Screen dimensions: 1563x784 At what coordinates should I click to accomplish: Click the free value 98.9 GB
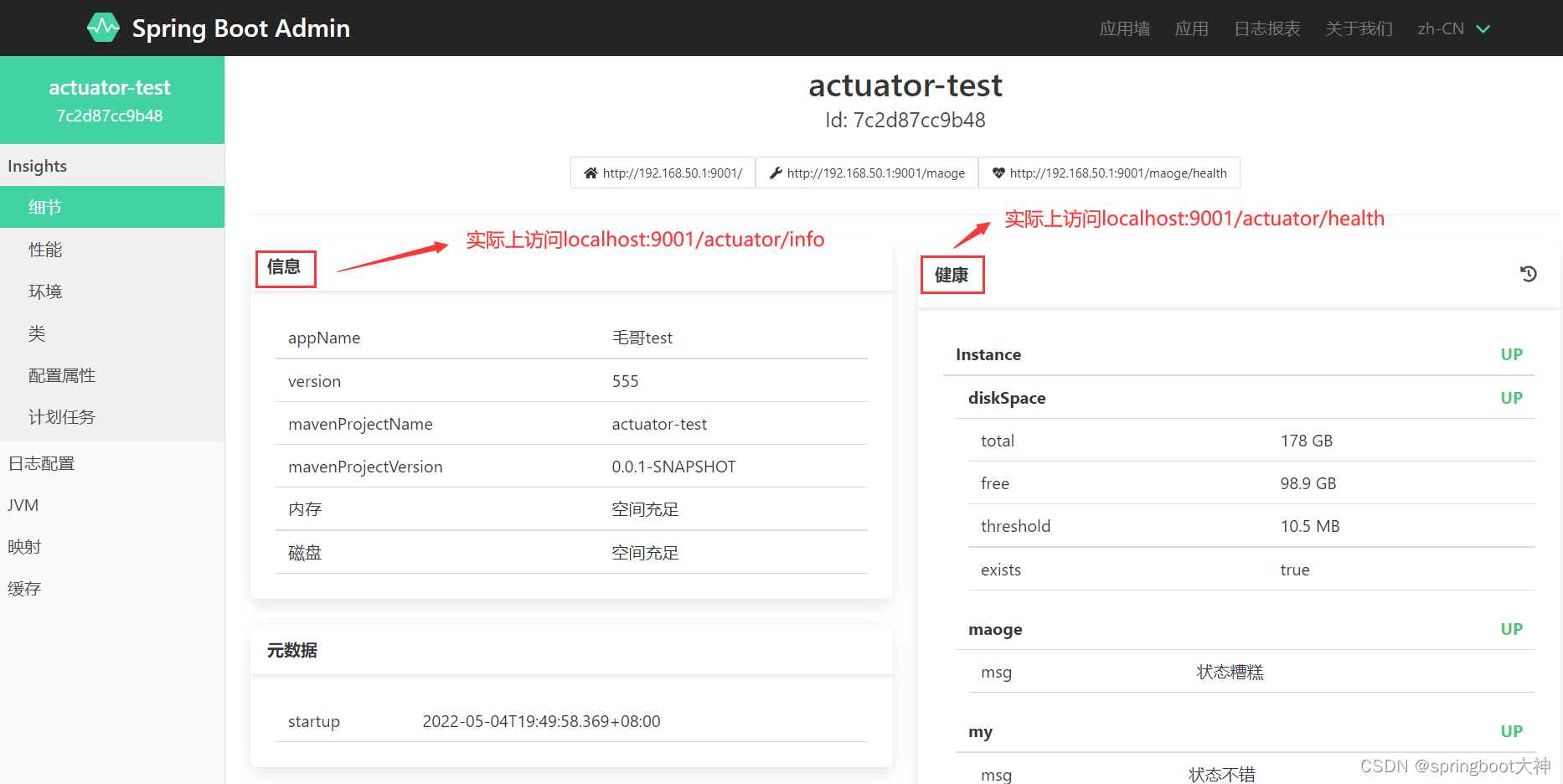click(x=1308, y=483)
